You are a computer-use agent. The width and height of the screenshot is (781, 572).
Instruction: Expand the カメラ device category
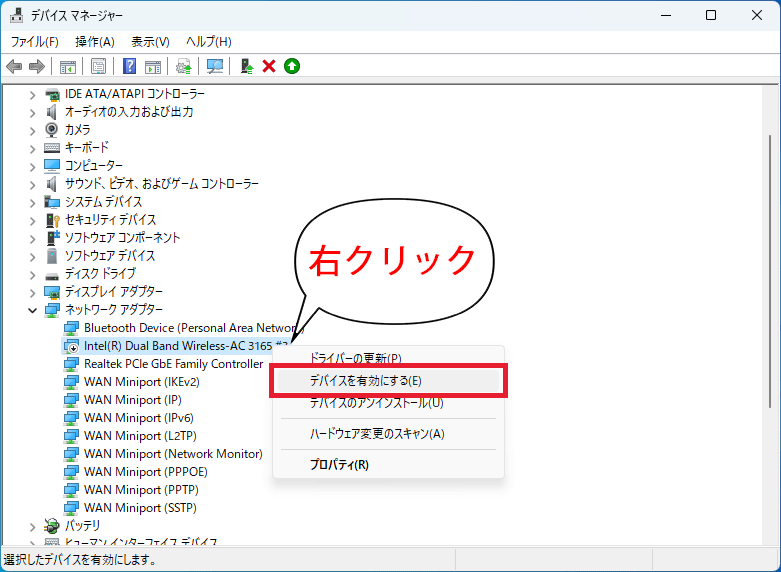coord(33,130)
